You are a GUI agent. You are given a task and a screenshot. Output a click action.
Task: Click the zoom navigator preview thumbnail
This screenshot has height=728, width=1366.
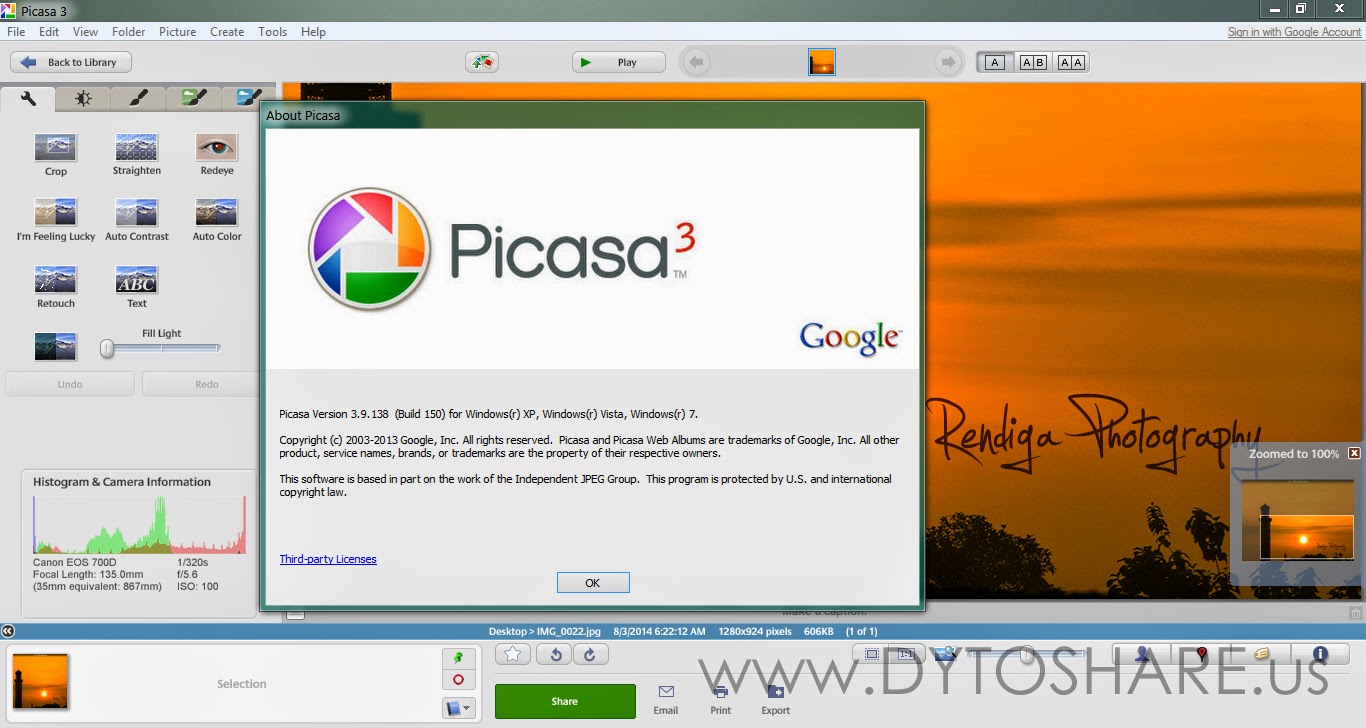1297,520
